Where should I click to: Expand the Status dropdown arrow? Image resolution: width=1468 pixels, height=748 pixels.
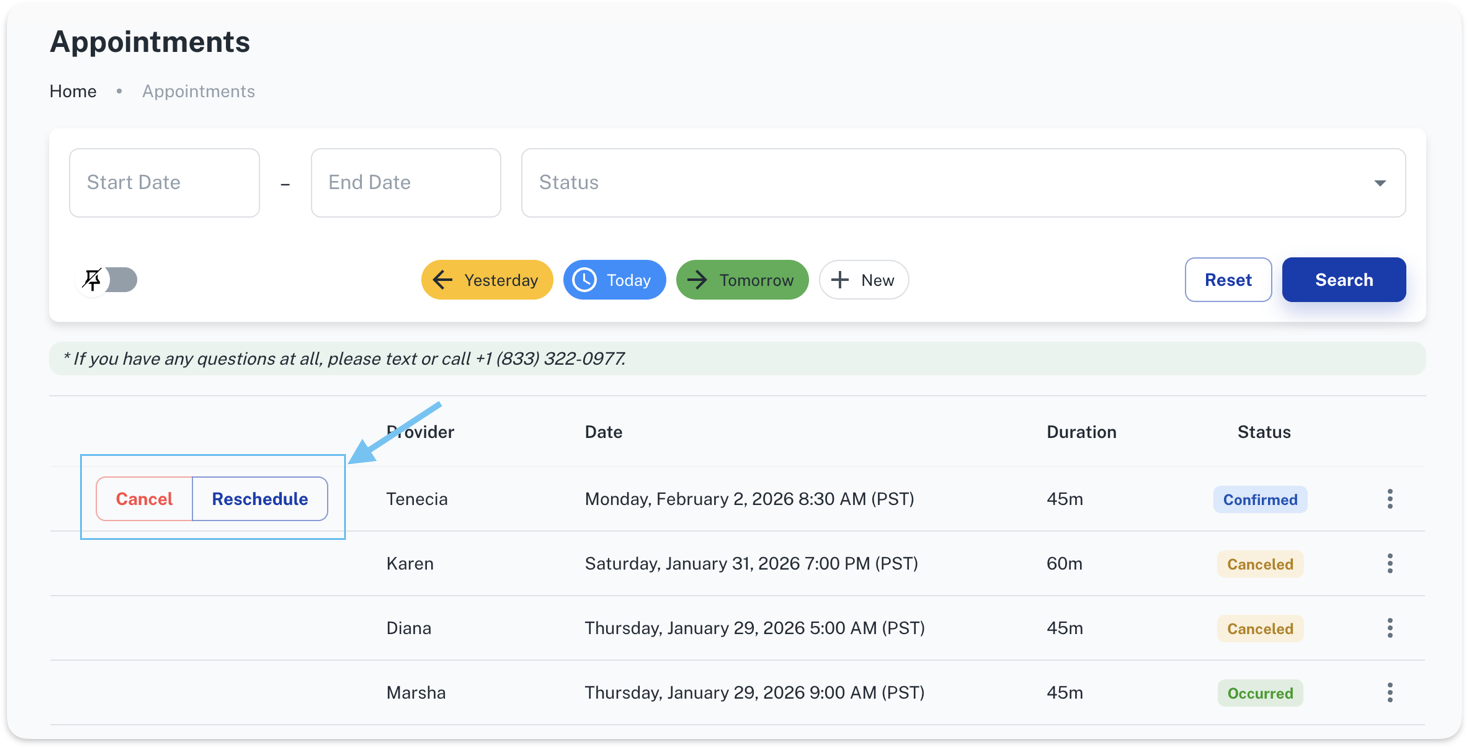[x=1379, y=183]
